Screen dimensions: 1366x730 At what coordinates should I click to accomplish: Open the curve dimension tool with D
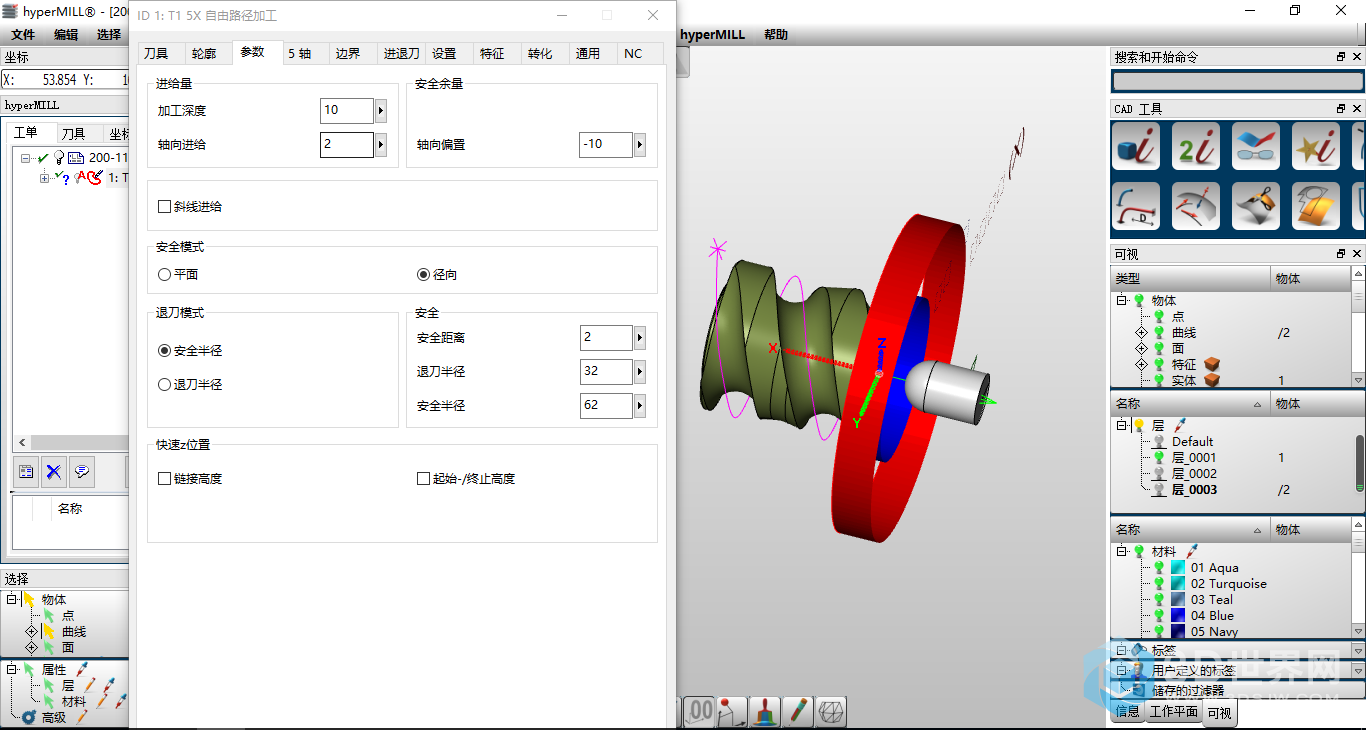coord(1136,206)
